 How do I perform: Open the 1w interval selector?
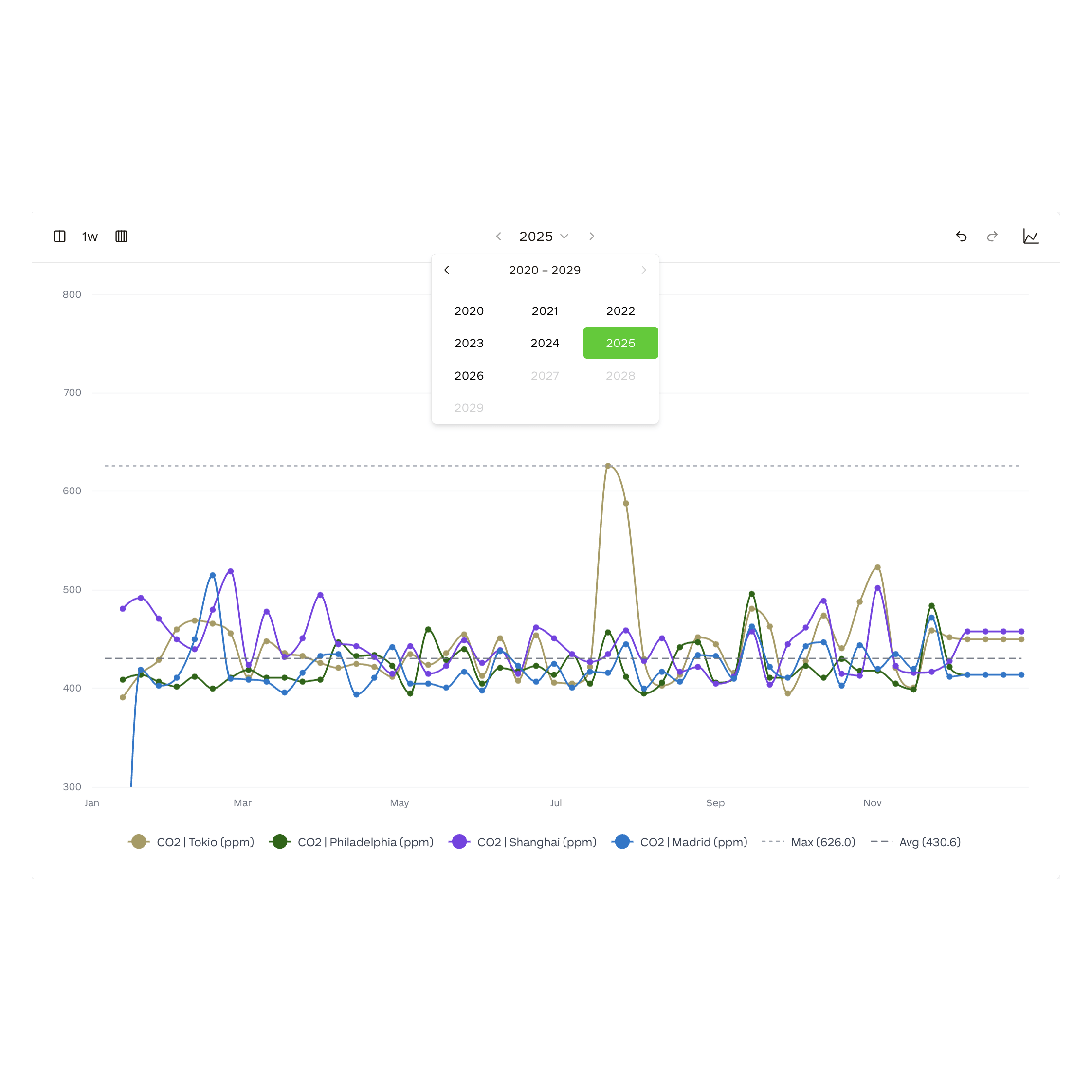(90, 237)
